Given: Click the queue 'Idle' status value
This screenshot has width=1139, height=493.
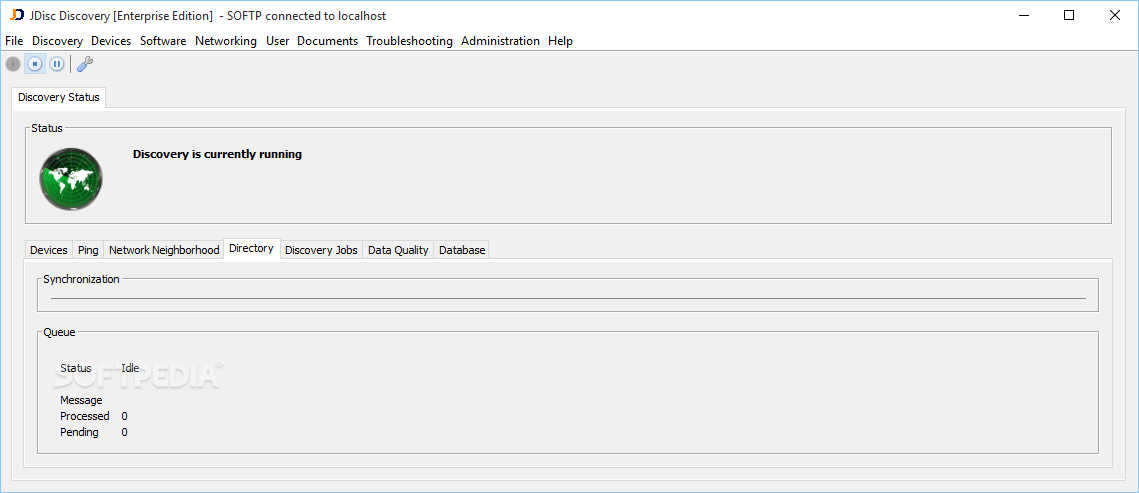Looking at the screenshot, I should (x=130, y=368).
